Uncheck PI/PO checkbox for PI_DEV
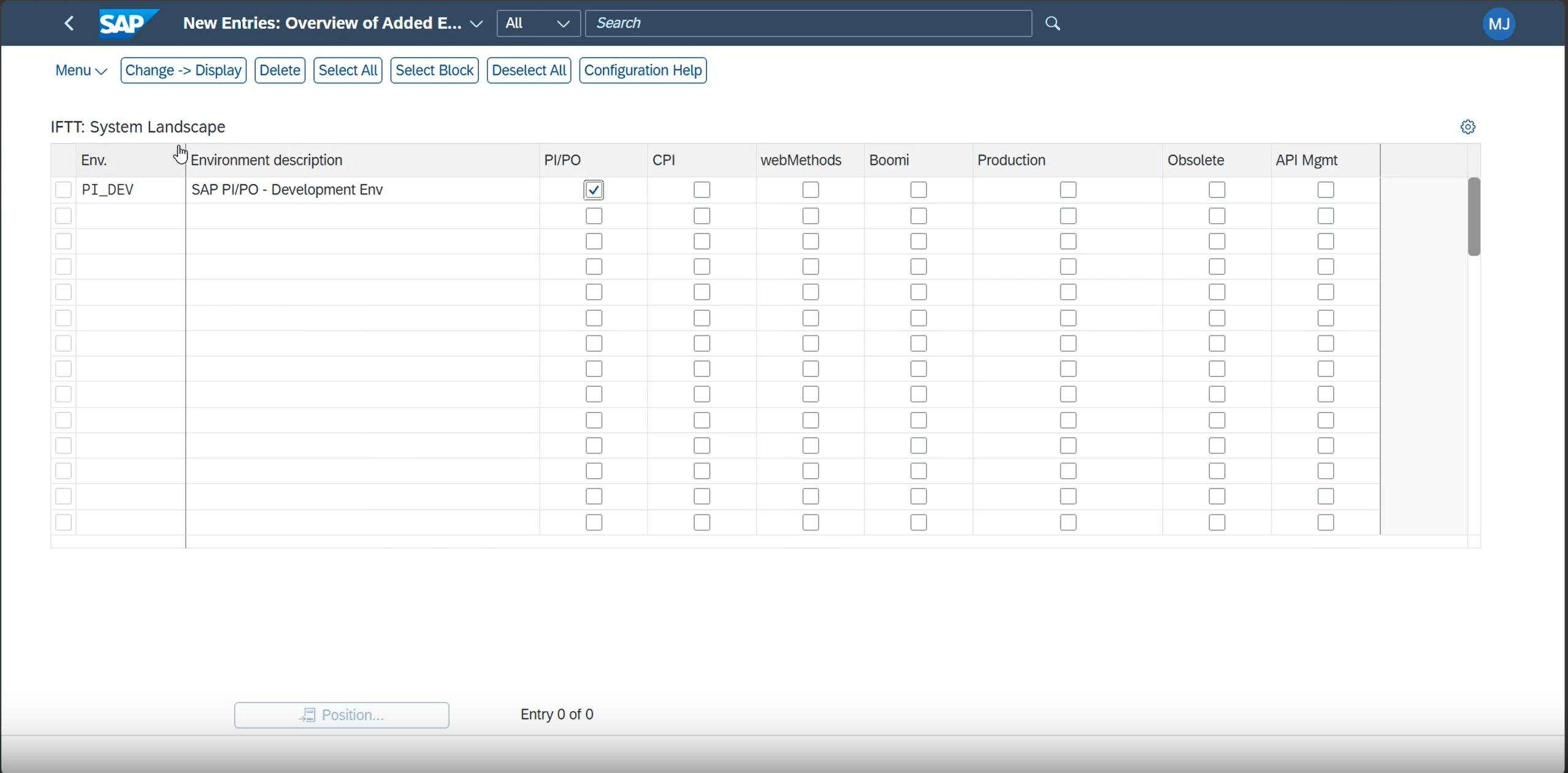Viewport: 1568px width, 773px height. pyautogui.click(x=594, y=190)
